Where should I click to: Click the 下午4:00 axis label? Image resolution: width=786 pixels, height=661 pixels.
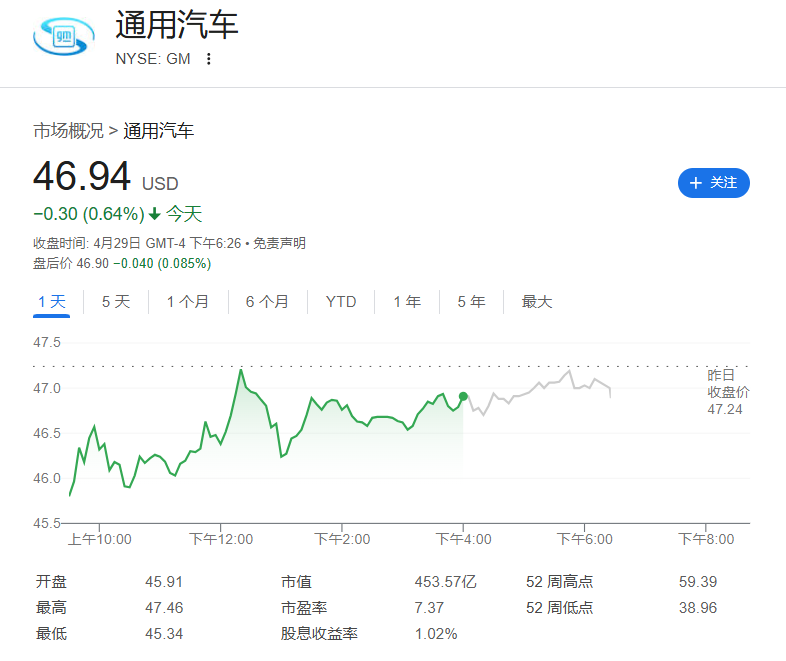pos(463,539)
